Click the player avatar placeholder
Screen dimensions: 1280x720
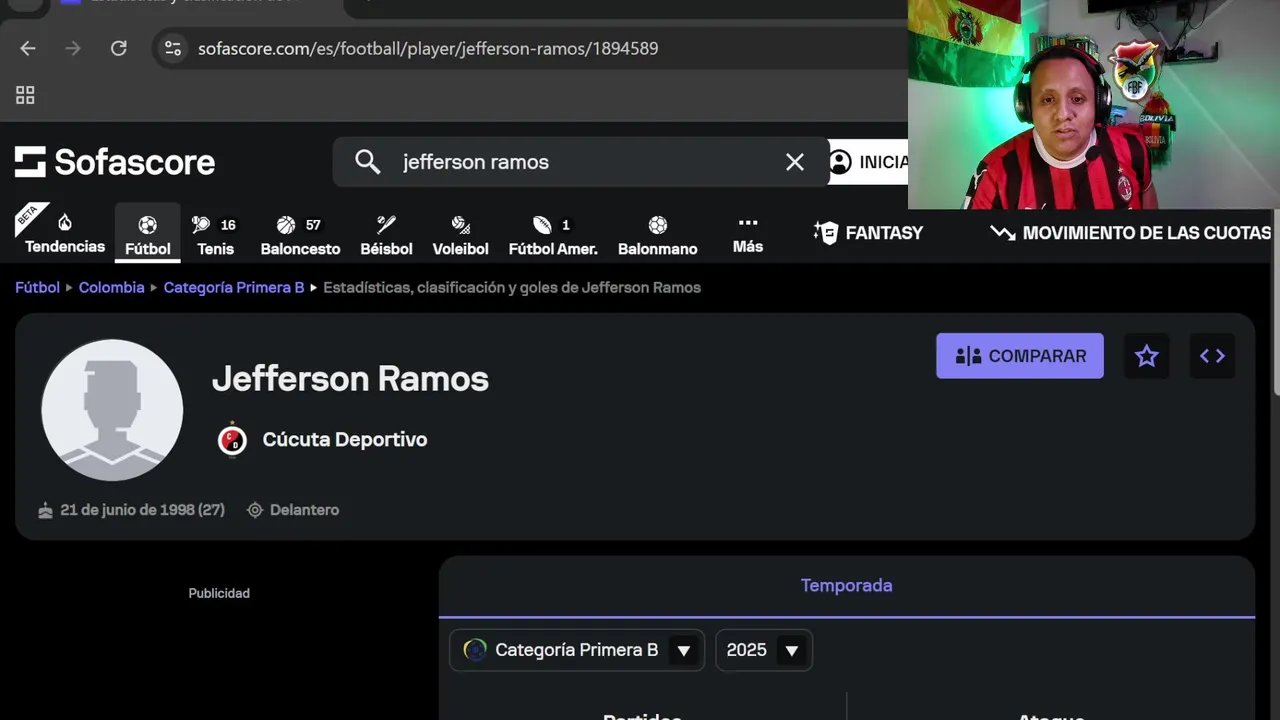[x=112, y=410]
